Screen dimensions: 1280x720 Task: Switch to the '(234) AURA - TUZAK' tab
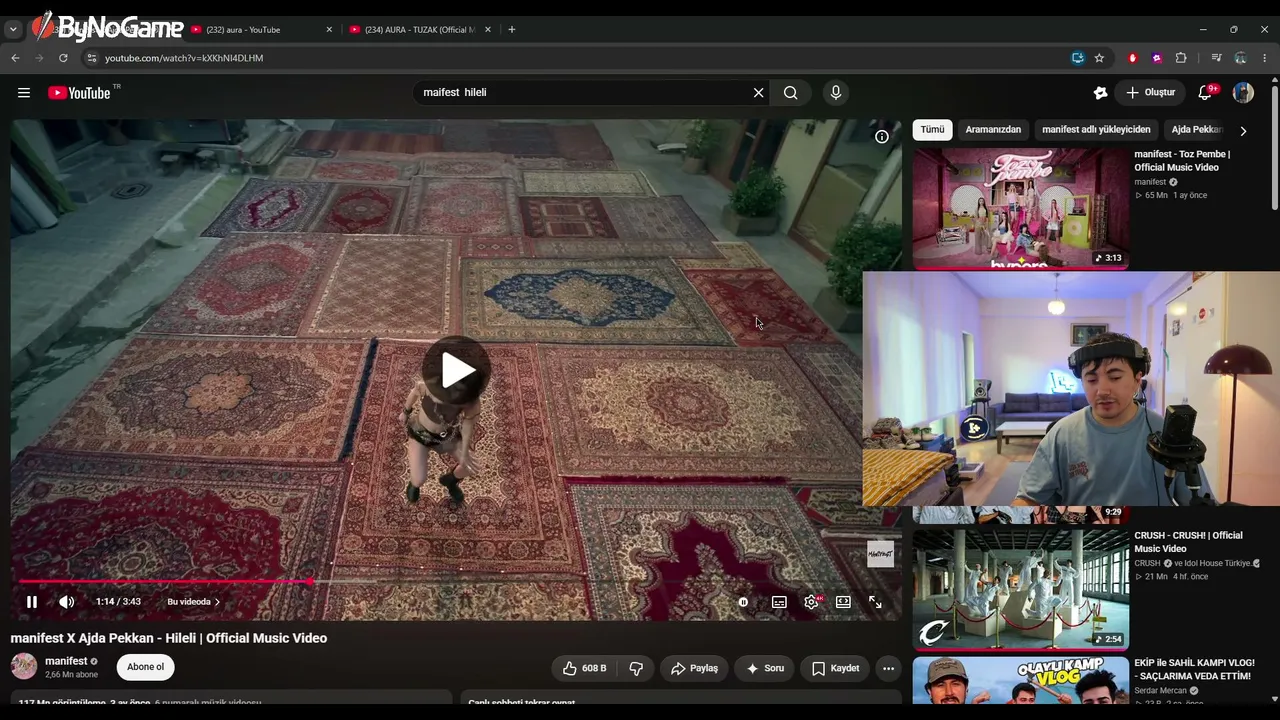pyautogui.click(x=418, y=30)
